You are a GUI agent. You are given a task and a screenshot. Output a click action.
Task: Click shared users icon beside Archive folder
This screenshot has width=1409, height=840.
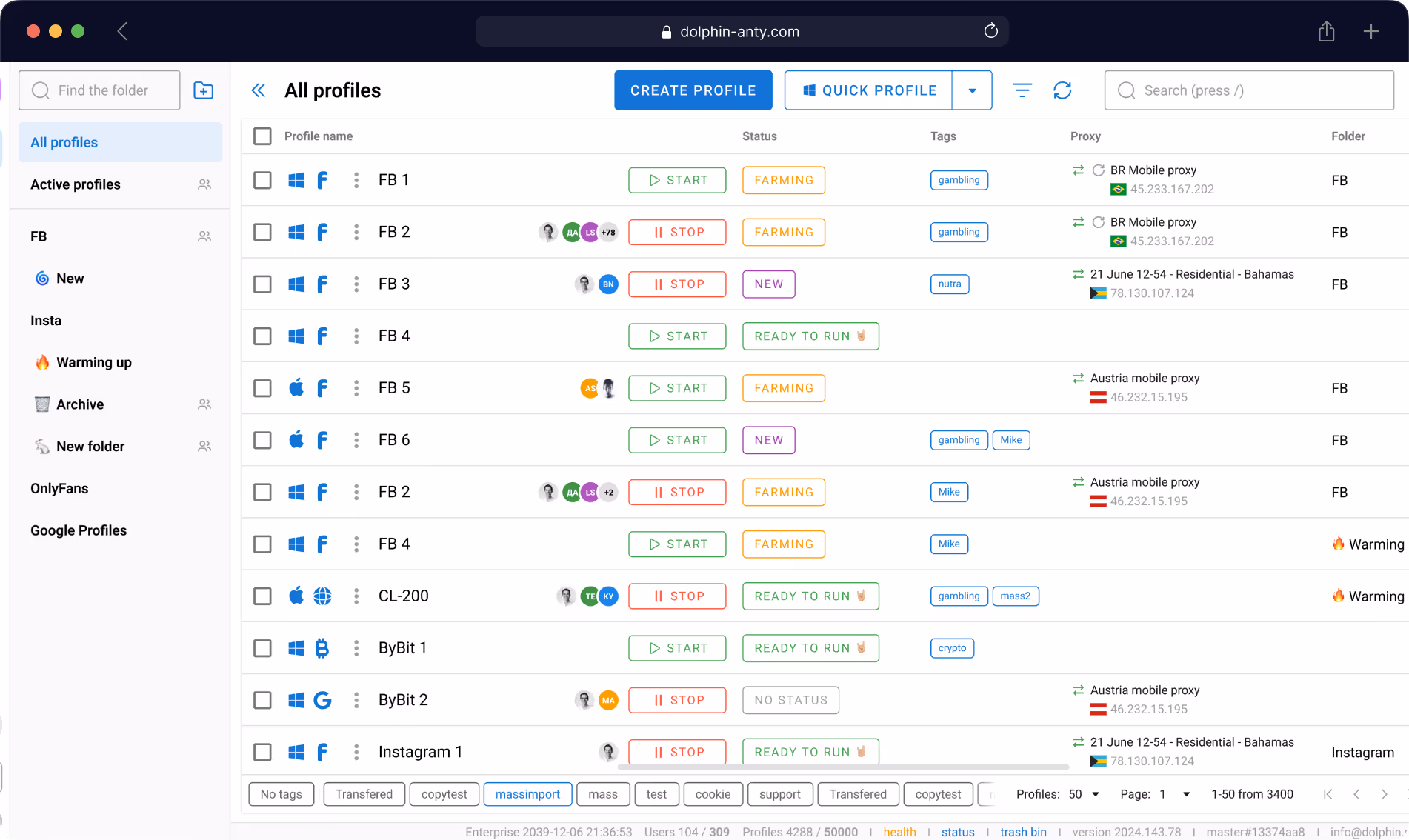coord(204,404)
